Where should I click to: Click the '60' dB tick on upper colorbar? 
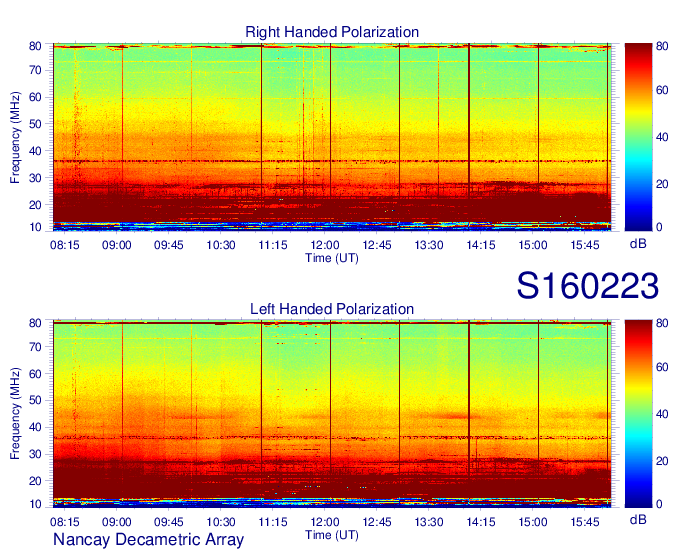[662, 90]
